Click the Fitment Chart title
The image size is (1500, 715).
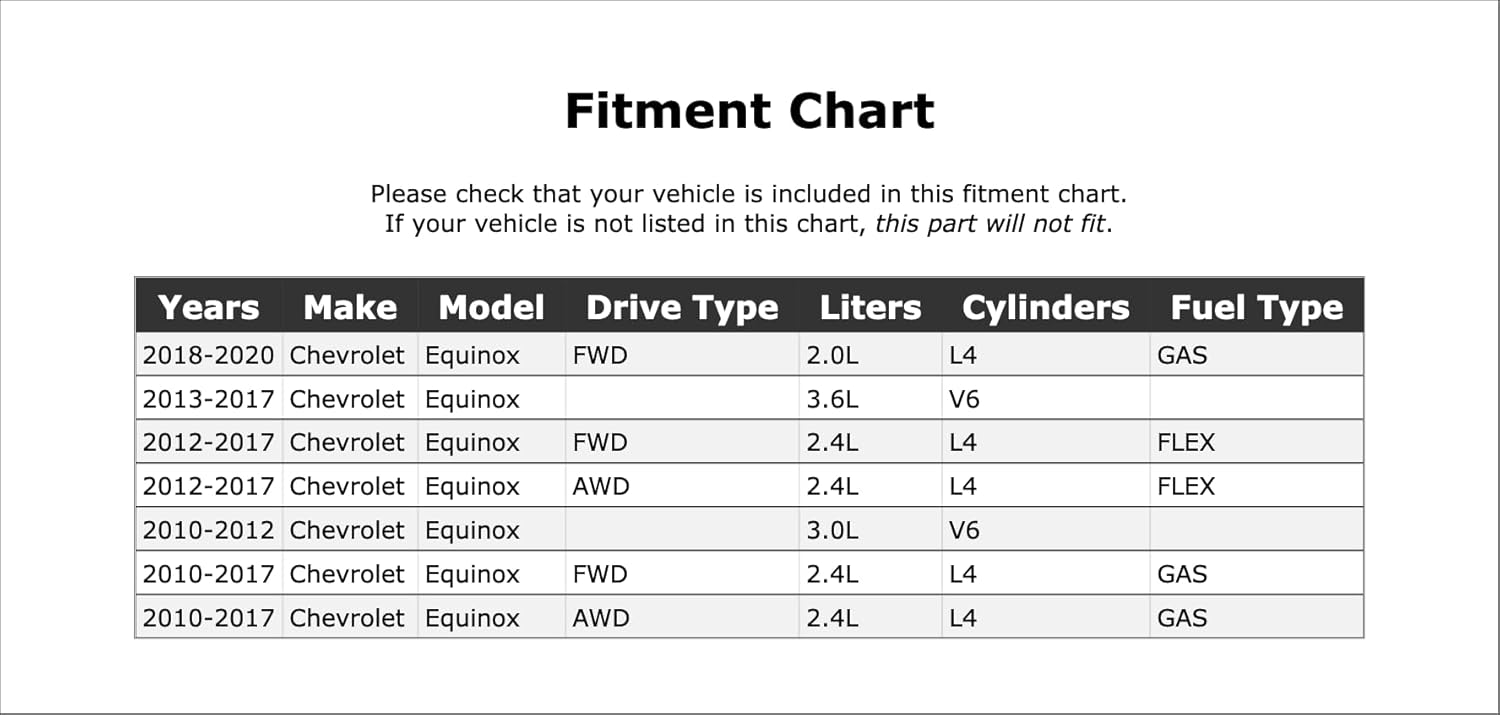click(749, 111)
